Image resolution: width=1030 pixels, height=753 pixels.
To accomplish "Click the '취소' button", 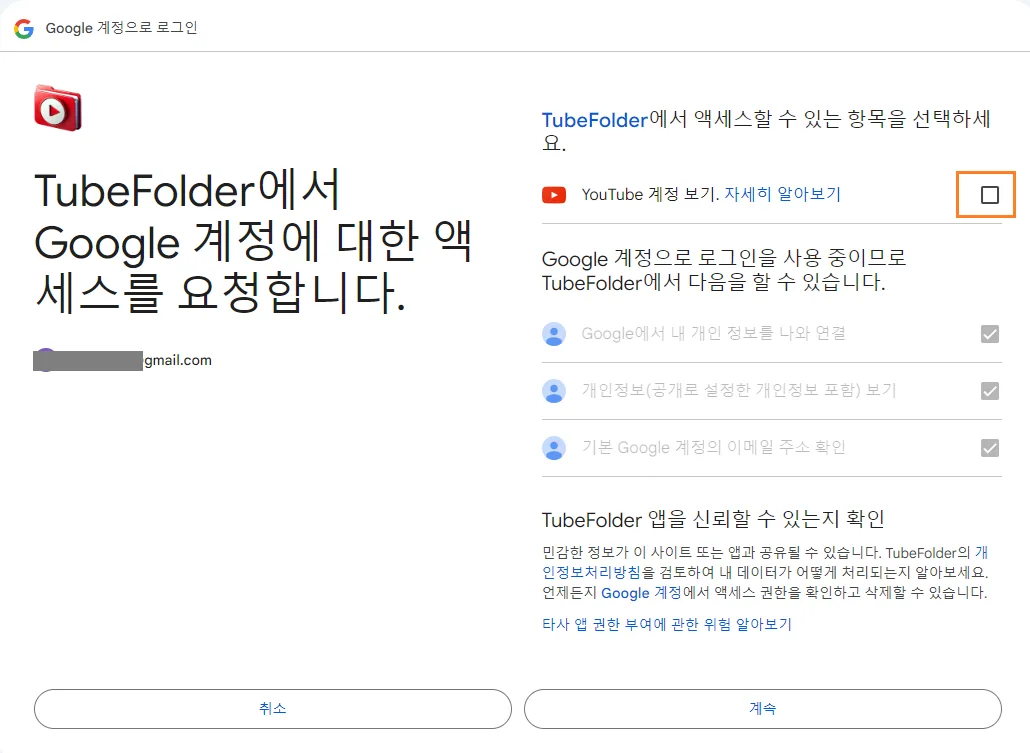I will point(273,708).
